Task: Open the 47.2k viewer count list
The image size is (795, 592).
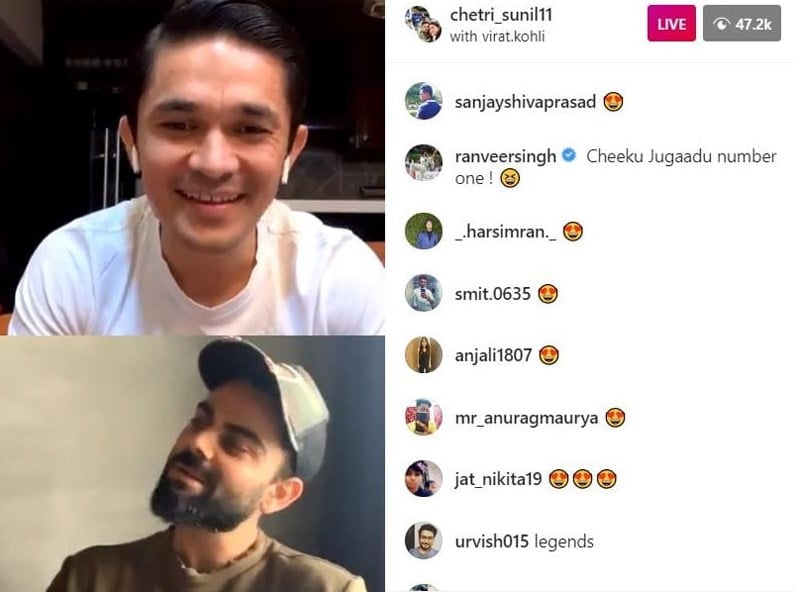Action: coord(742,23)
